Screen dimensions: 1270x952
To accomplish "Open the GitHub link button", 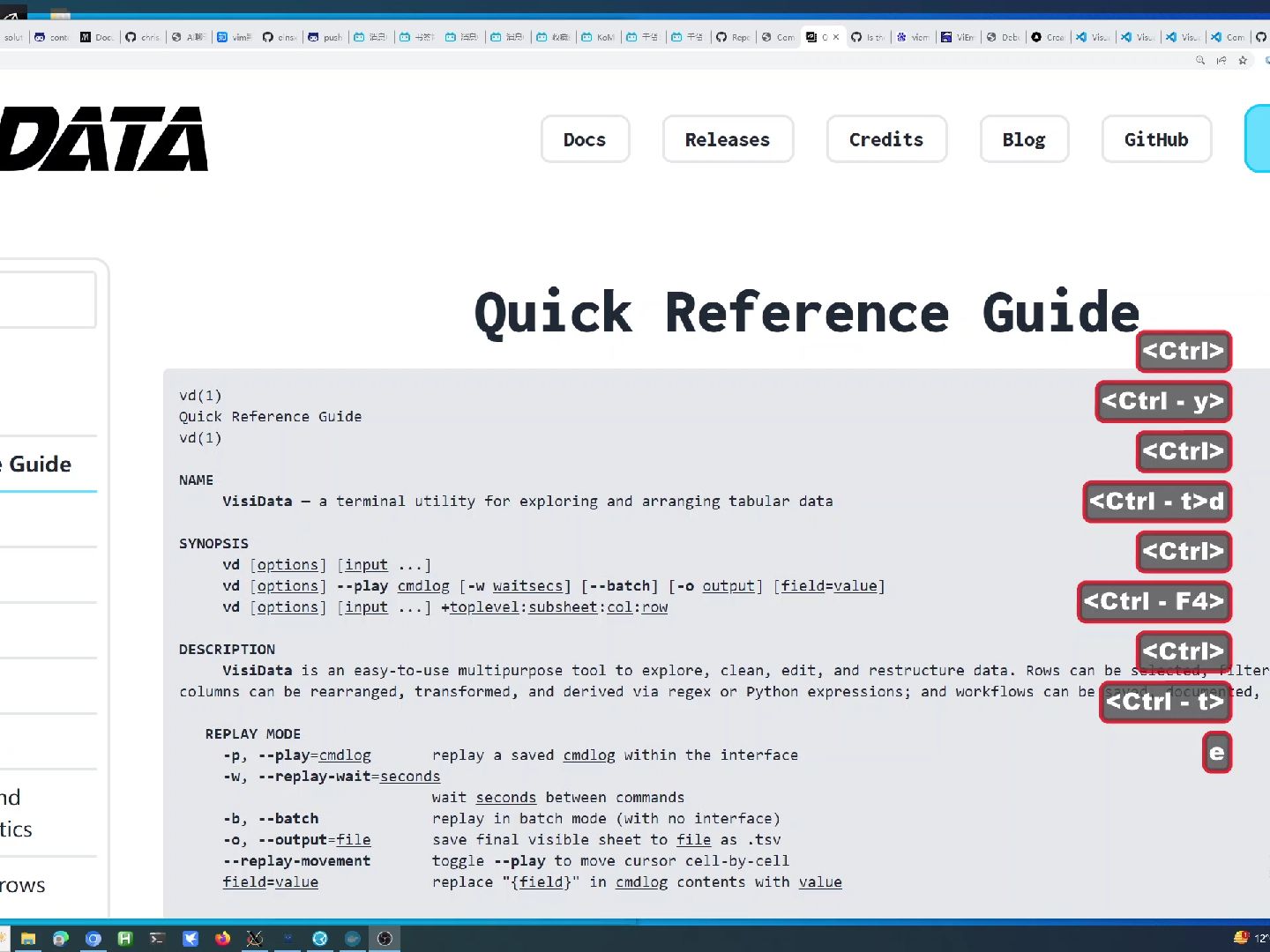I will click(x=1156, y=139).
